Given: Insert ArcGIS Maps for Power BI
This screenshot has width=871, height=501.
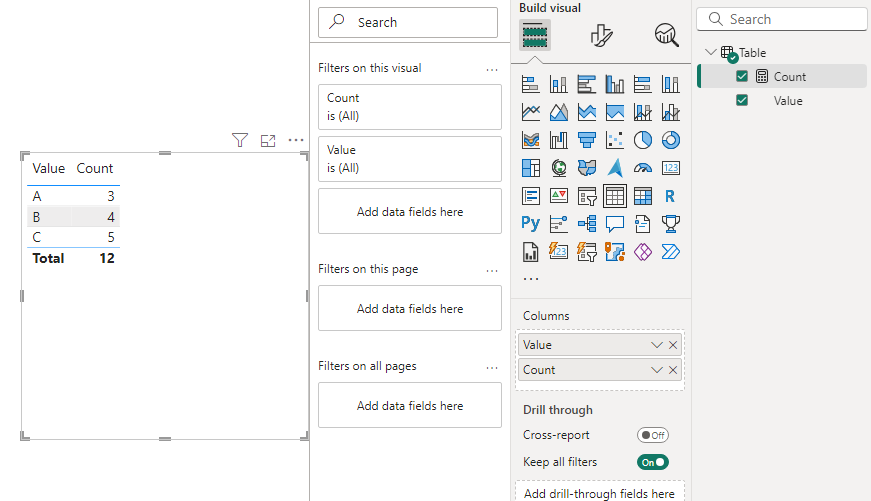Looking at the screenshot, I should [615, 252].
